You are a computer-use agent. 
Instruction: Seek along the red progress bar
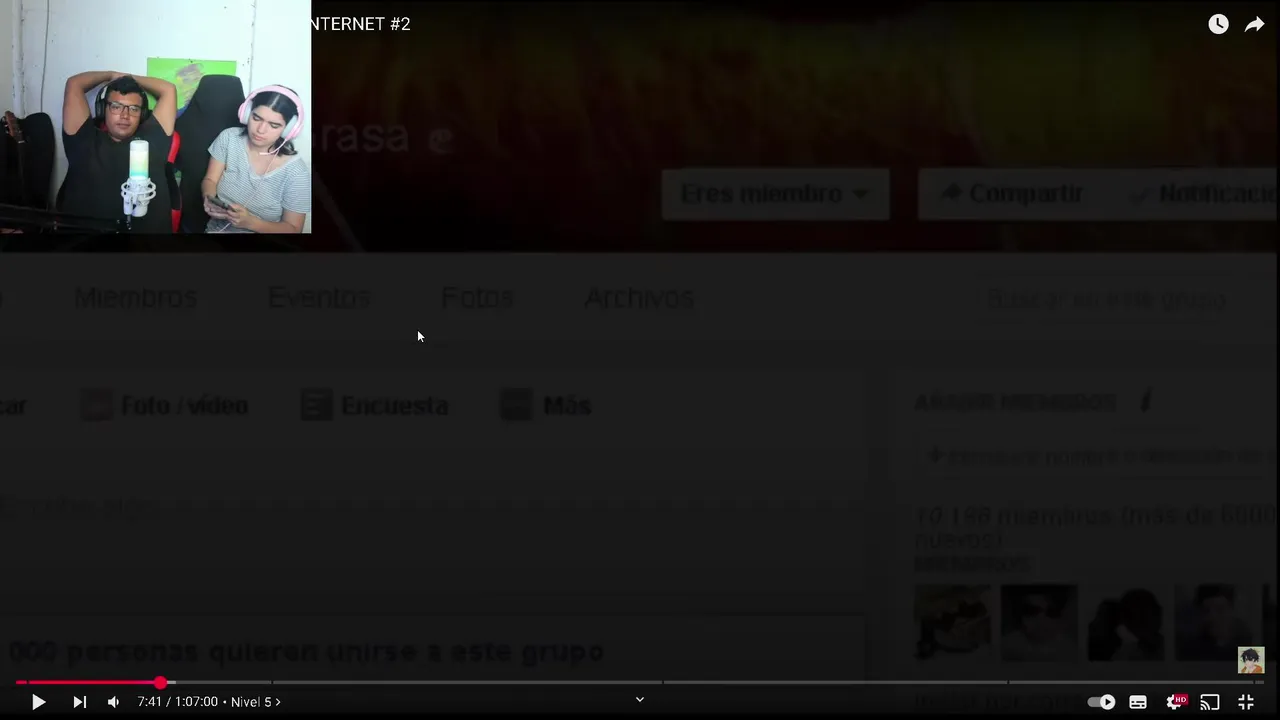click(640, 682)
